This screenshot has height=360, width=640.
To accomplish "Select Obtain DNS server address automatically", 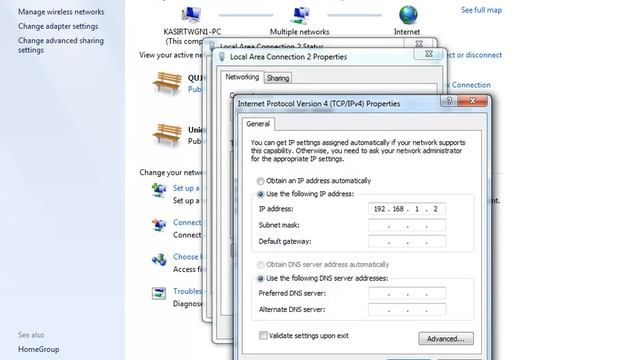I will (260, 265).
